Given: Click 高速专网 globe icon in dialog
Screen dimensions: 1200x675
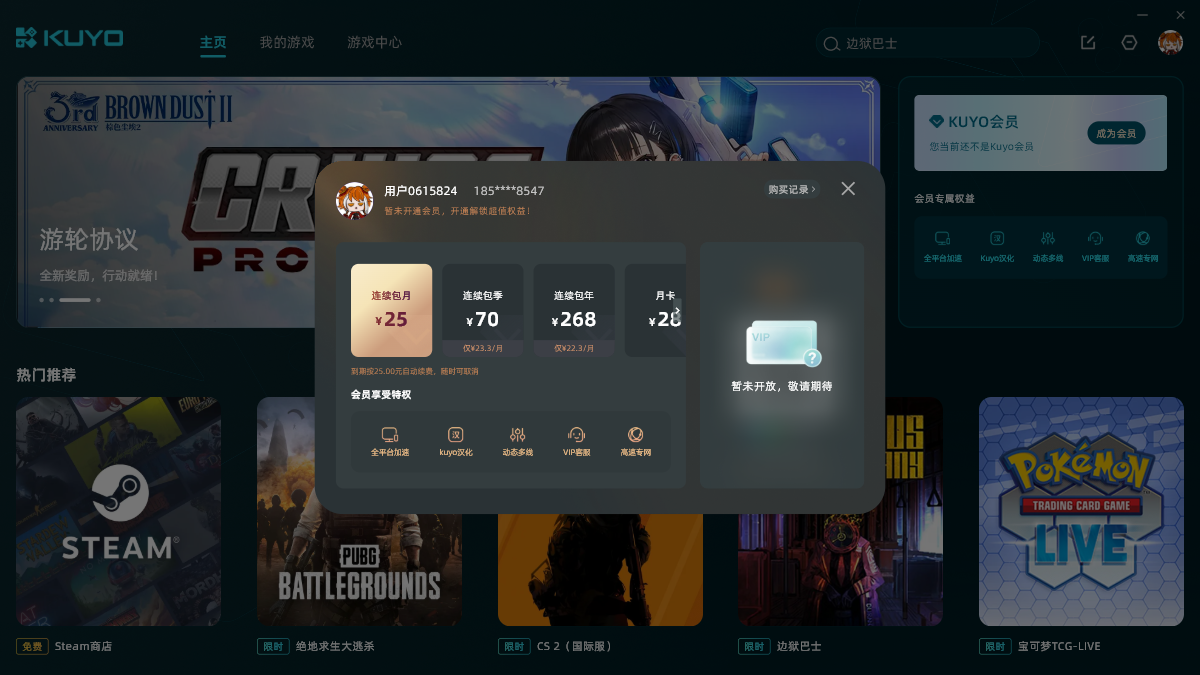Looking at the screenshot, I should pyautogui.click(x=635, y=435).
